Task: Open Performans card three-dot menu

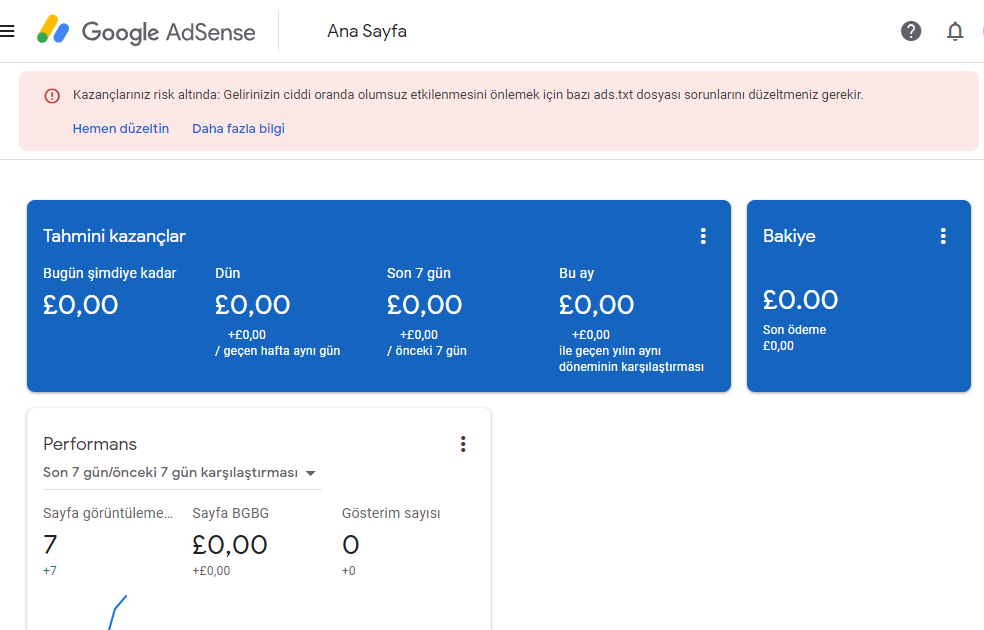Action: coord(463,444)
